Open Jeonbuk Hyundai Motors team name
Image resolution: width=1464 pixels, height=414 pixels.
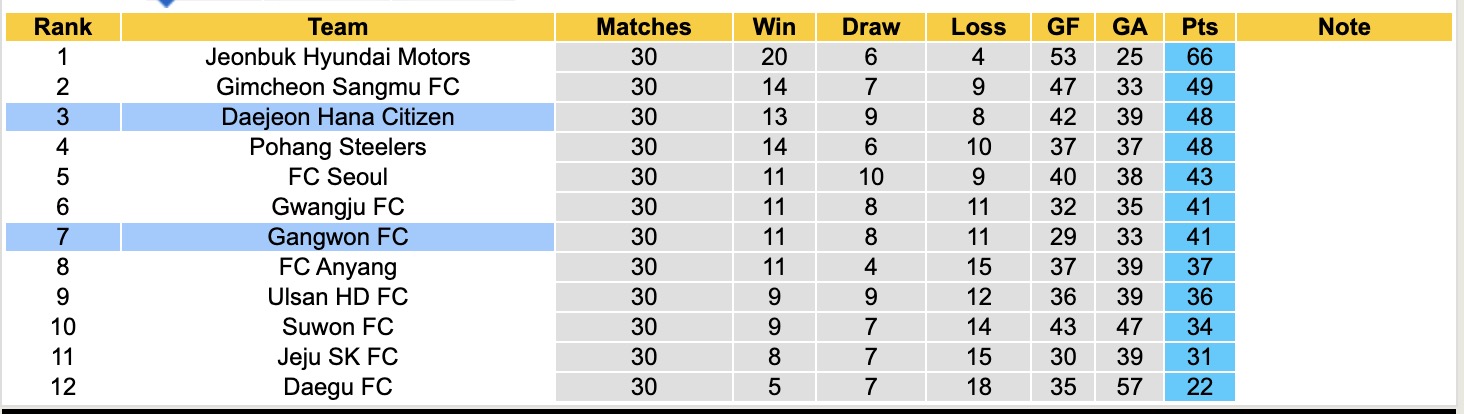coord(338,57)
